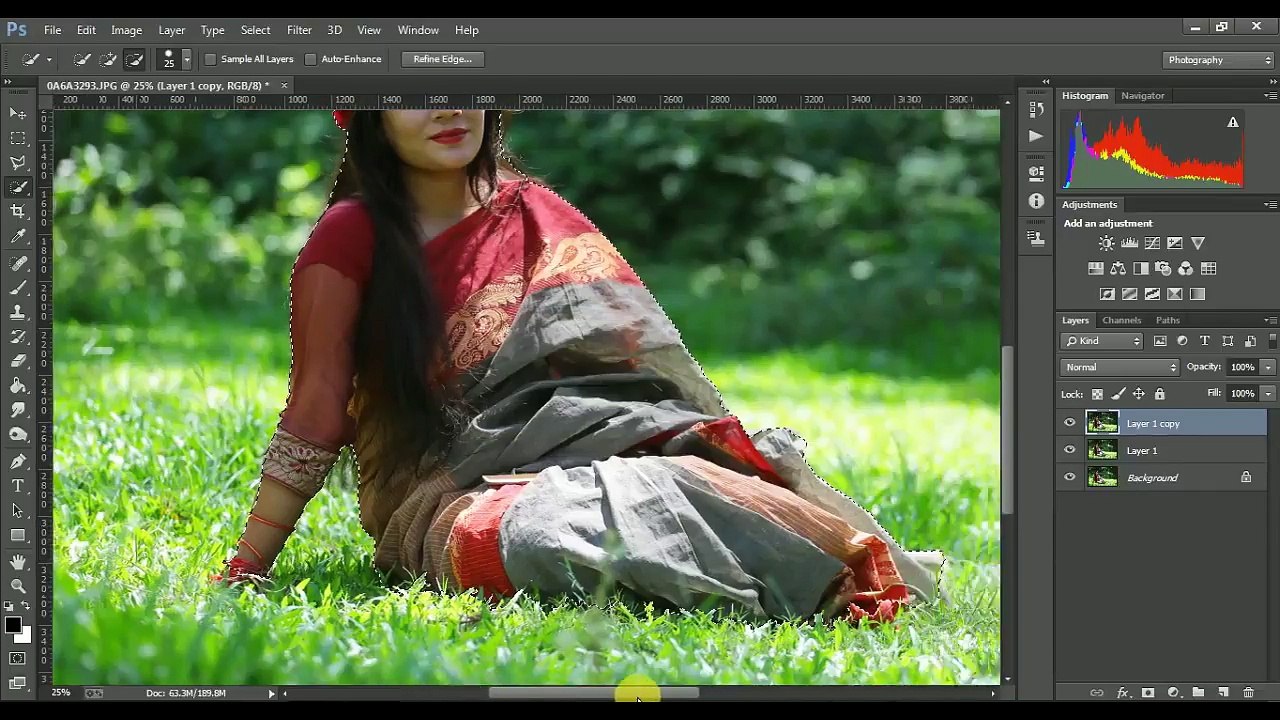Click the Refine Edge button
Screen dimensions: 1280x720
pos(442,59)
